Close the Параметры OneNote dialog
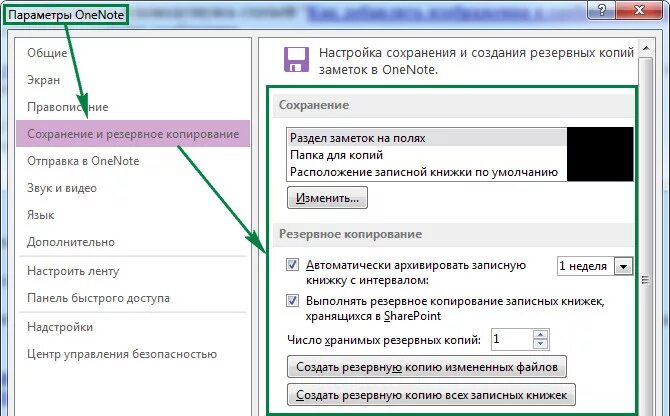The image size is (670, 416). tap(640, 9)
